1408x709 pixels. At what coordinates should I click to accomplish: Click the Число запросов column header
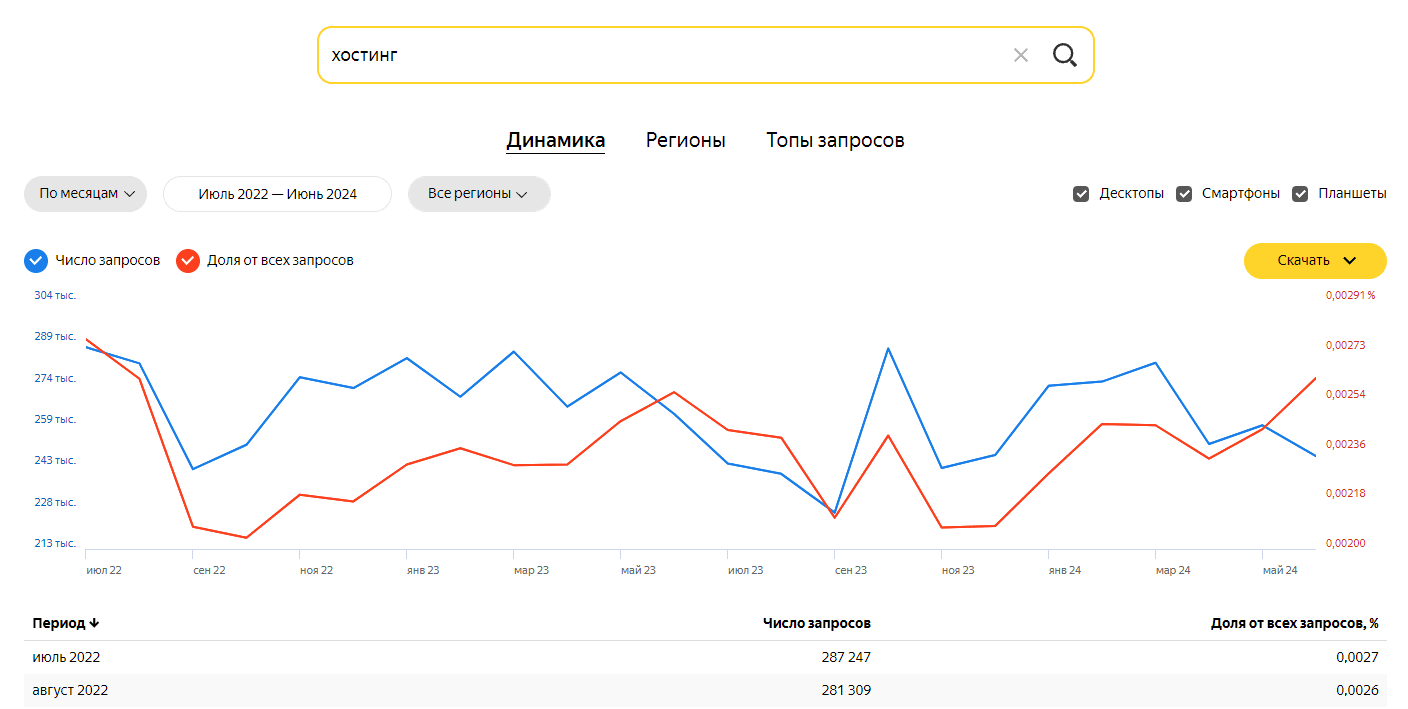pyautogui.click(x=816, y=623)
